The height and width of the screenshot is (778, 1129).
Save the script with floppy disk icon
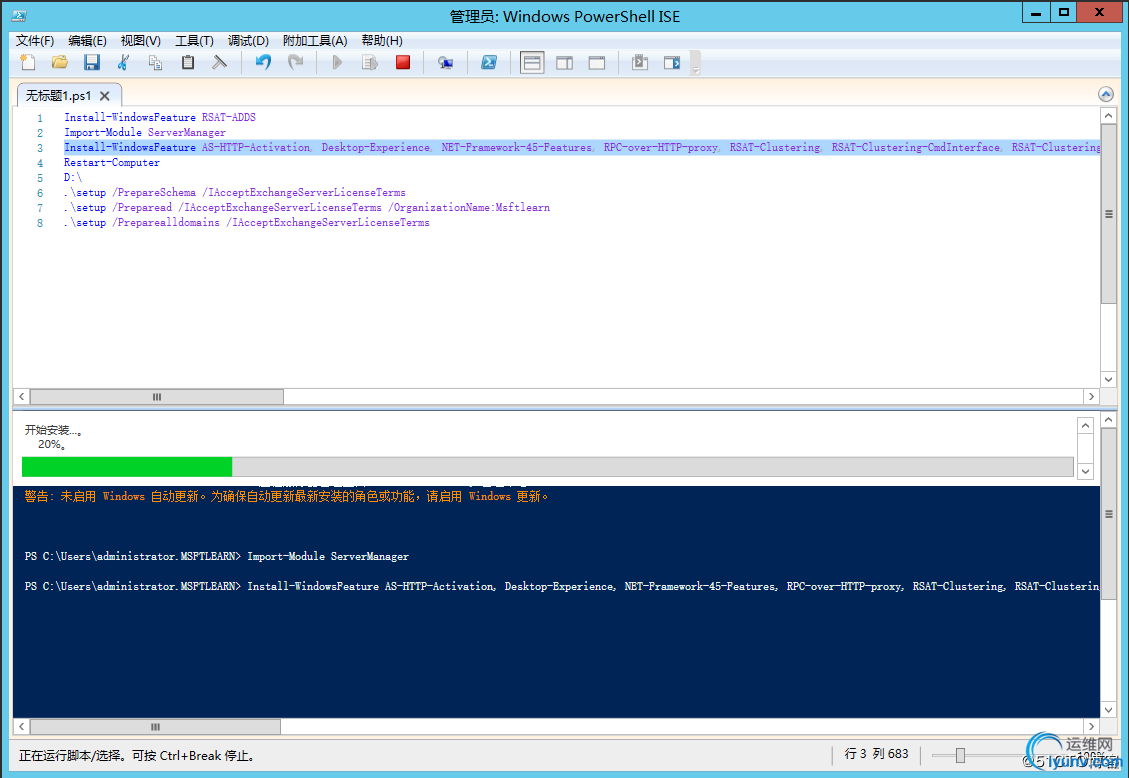(x=91, y=63)
